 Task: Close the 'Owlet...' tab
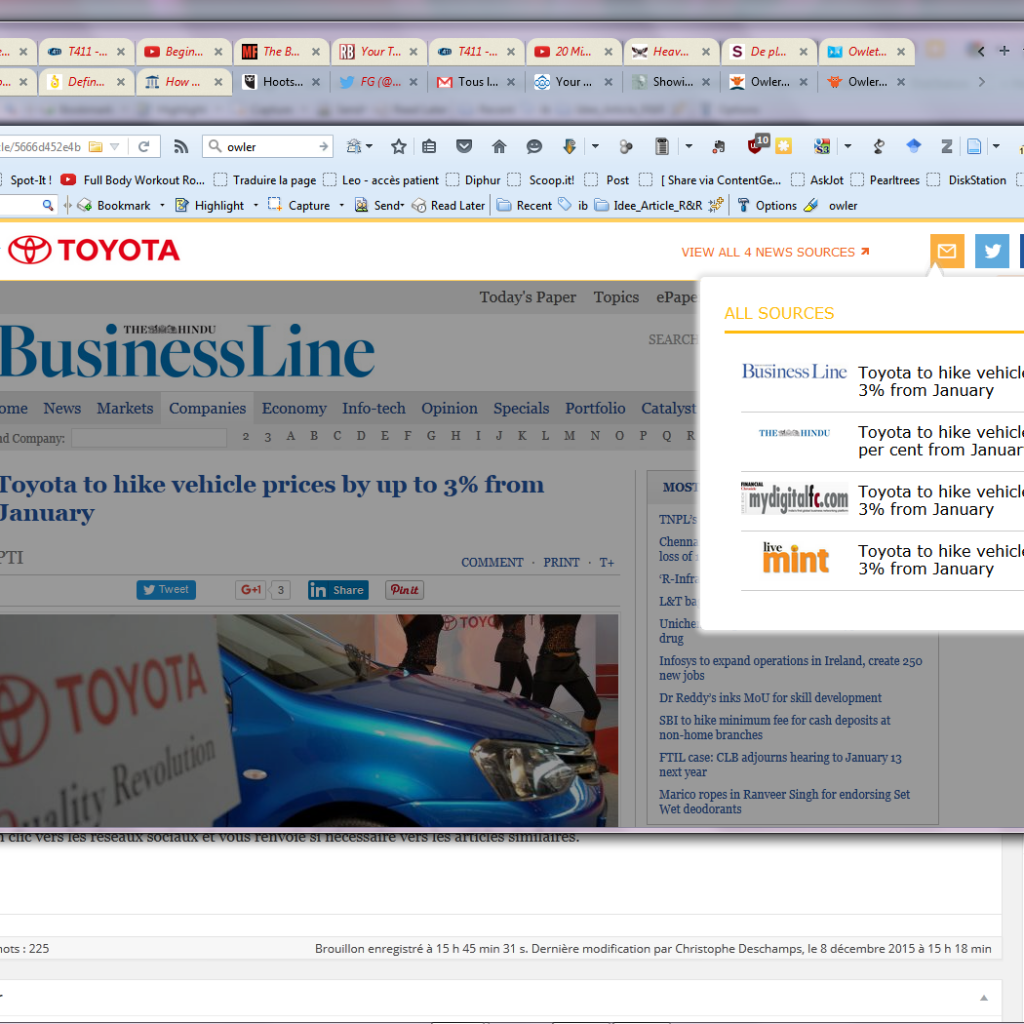901,52
